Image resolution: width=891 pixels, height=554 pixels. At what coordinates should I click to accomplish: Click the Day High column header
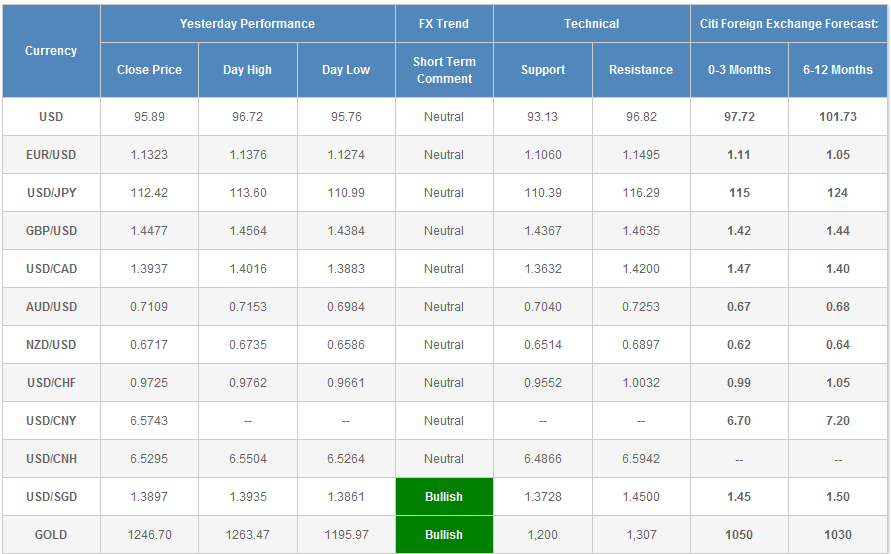coord(247,70)
